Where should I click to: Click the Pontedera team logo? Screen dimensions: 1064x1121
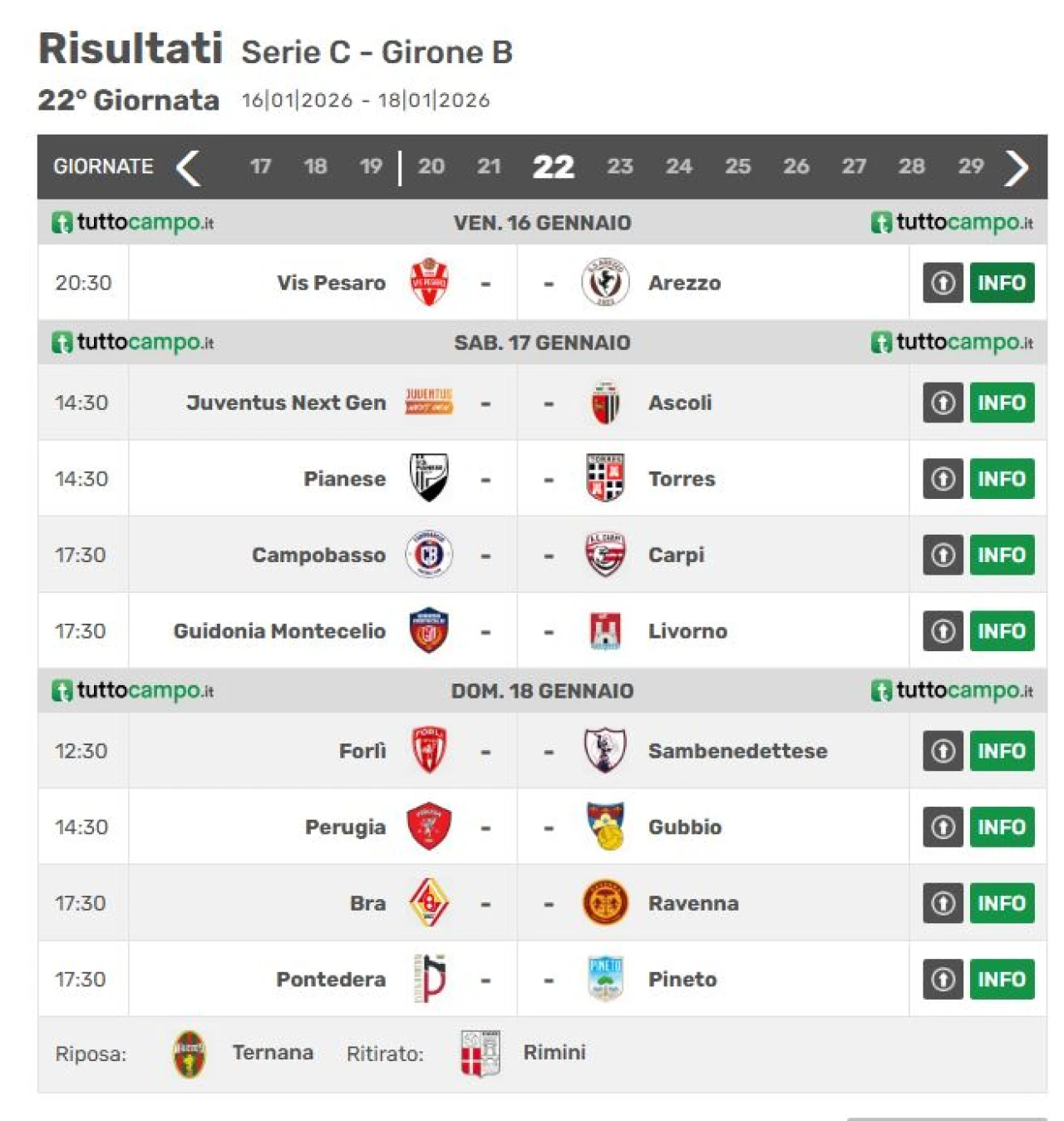pyautogui.click(x=430, y=979)
